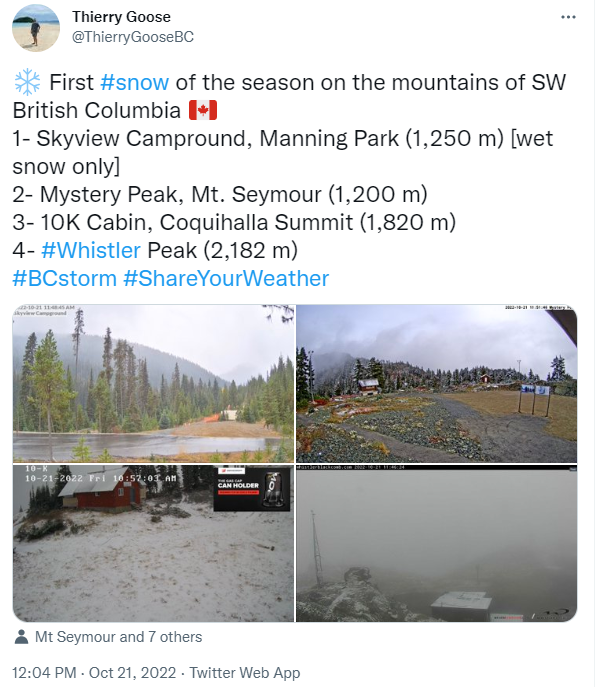Click the Can Holder ad overlay in the photo
The image size is (596, 687).
pyautogui.click(x=252, y=489)
